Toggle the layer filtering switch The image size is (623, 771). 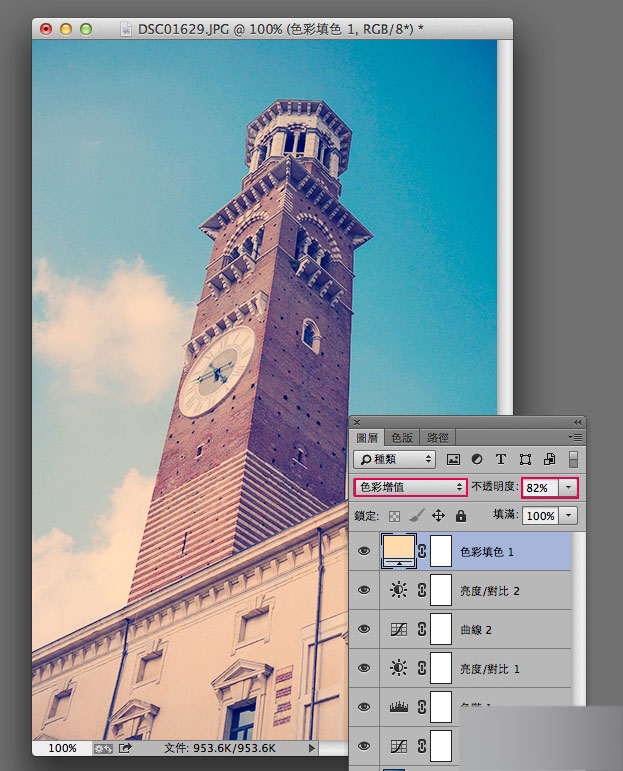[x=573, y=459]
